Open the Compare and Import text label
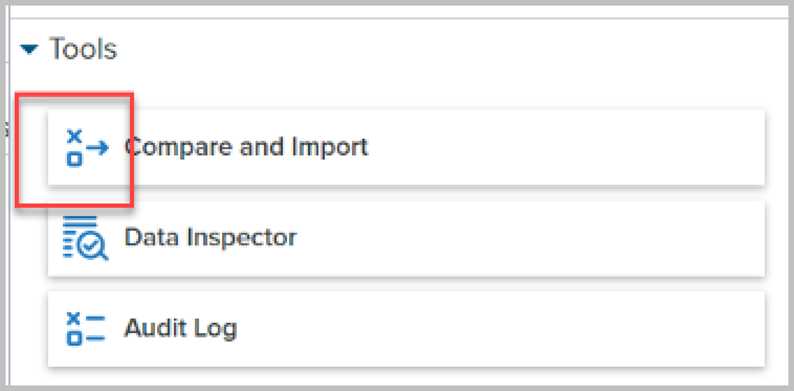 tap(246, 147)
